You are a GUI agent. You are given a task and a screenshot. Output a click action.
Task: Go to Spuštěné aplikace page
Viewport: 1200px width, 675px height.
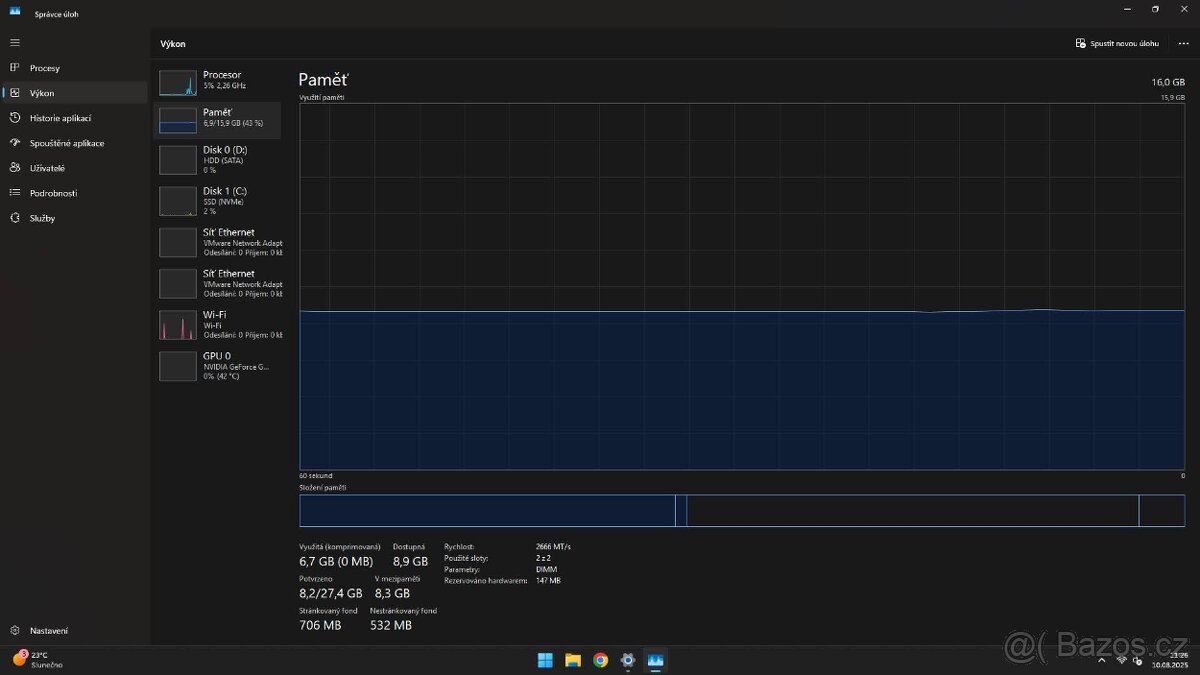point(66,143)
